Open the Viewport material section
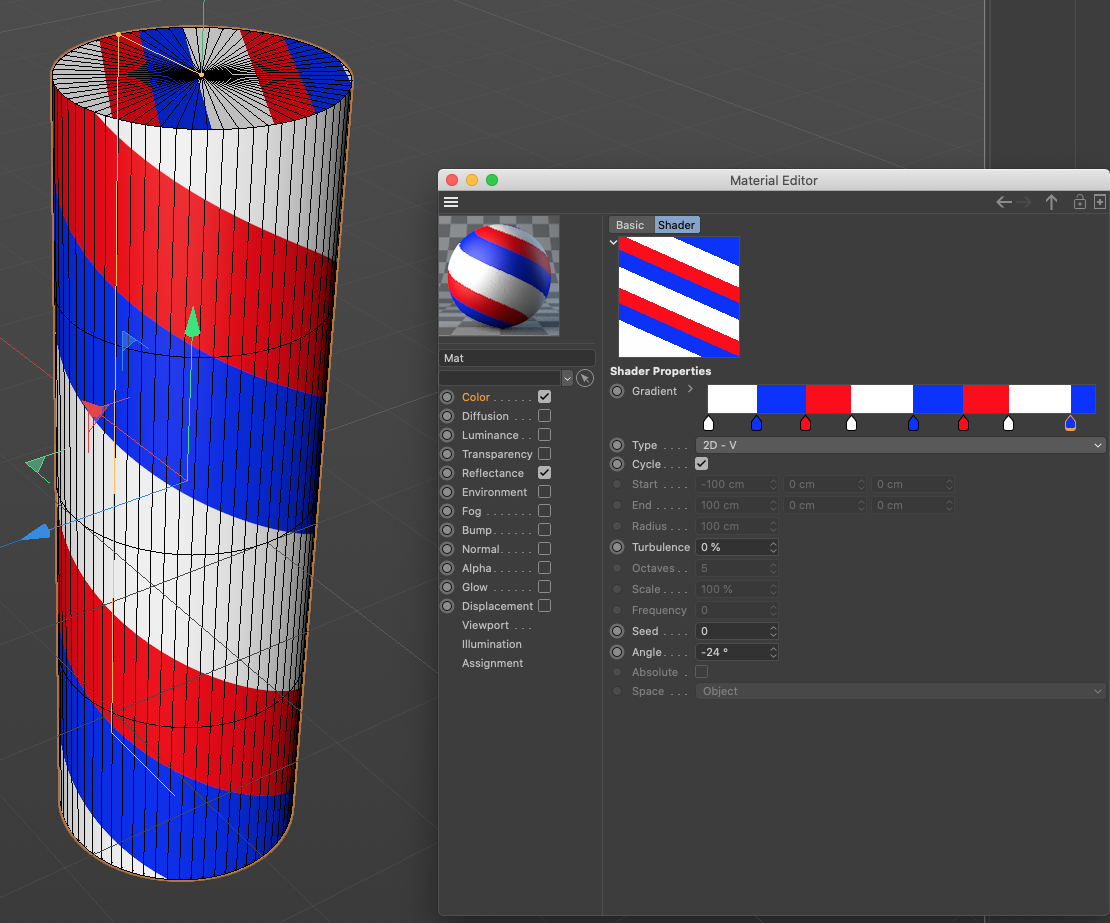The width and height of the screenshot is (1110, 923). 485,625
